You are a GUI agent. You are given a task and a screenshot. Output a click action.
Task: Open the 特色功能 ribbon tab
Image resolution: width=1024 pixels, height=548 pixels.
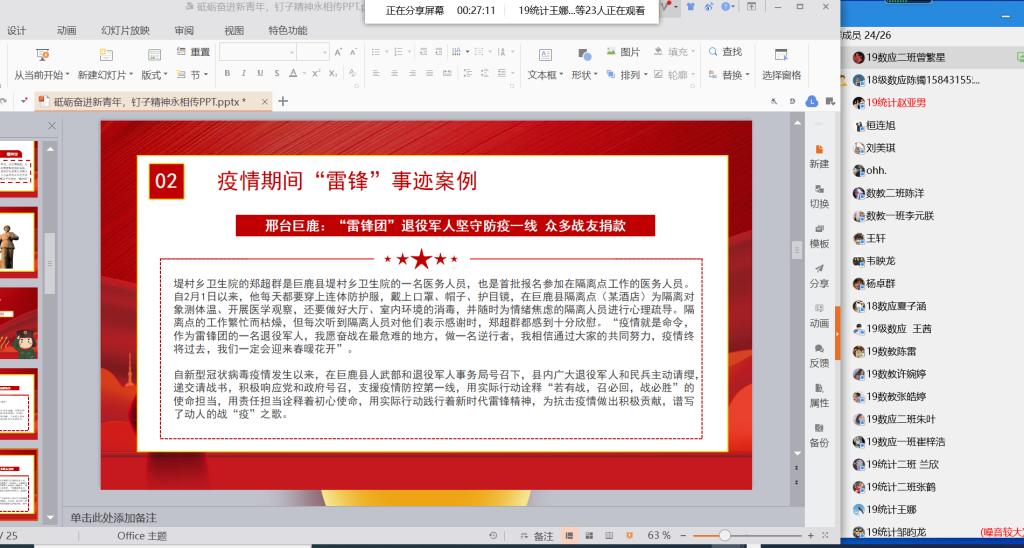coord(287,31)
